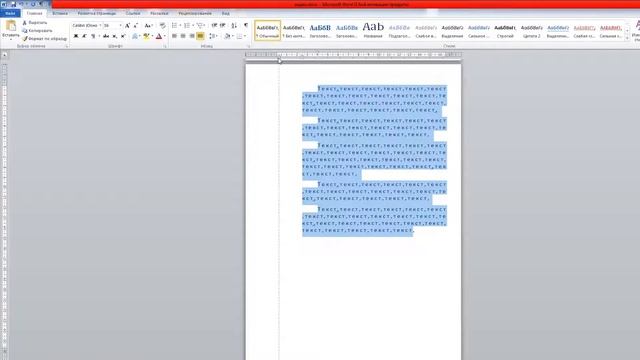Click the Text Effects icon
Viewport: 640px width, 360px height.
134,36
